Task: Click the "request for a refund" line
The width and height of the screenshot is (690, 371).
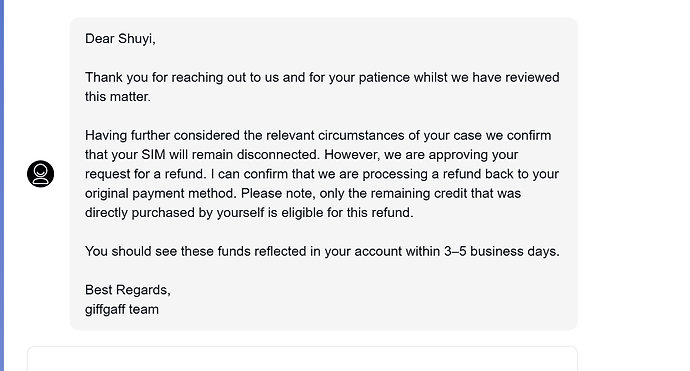Action: (x=322, y=174)
